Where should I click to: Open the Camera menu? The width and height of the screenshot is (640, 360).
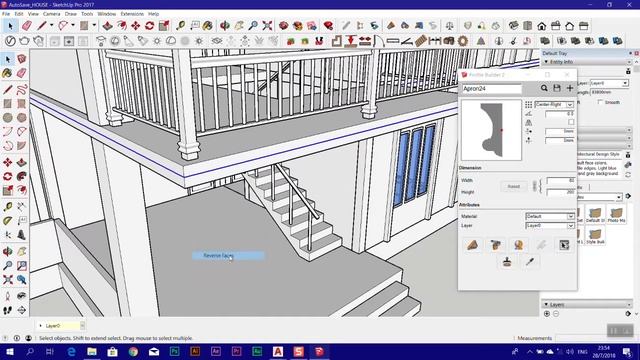[51, 14]
